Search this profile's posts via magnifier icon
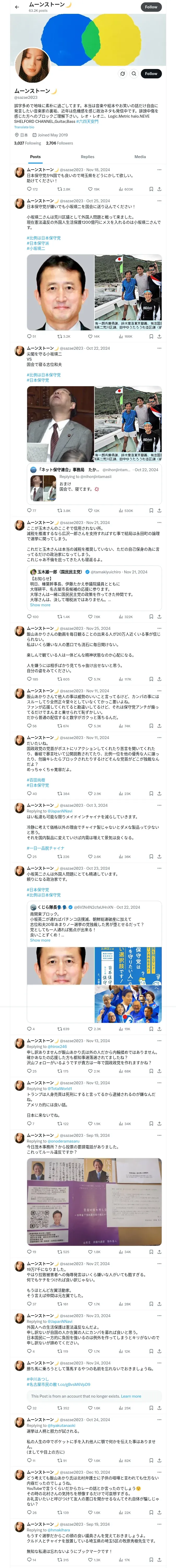The image size is (176, 1568). [x=133, y=74]
